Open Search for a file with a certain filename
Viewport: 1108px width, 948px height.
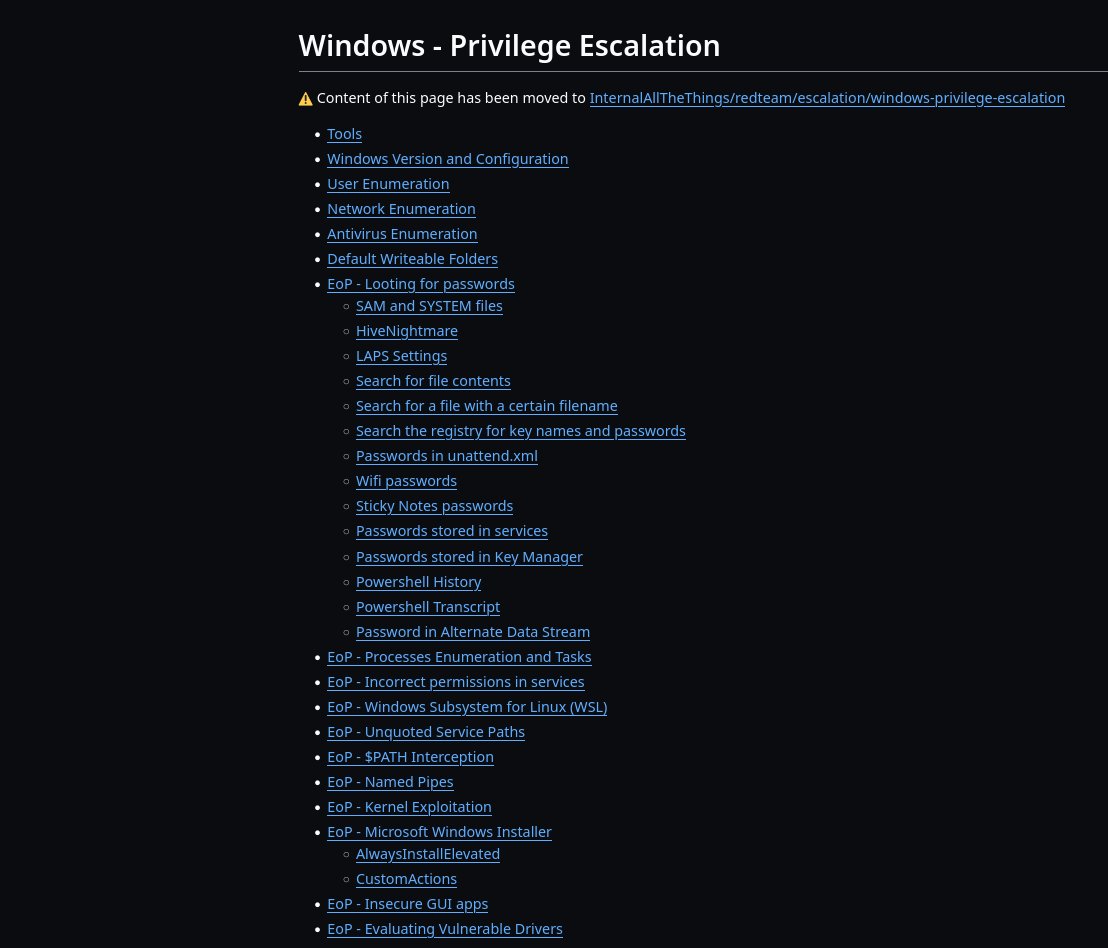[486, 406]
